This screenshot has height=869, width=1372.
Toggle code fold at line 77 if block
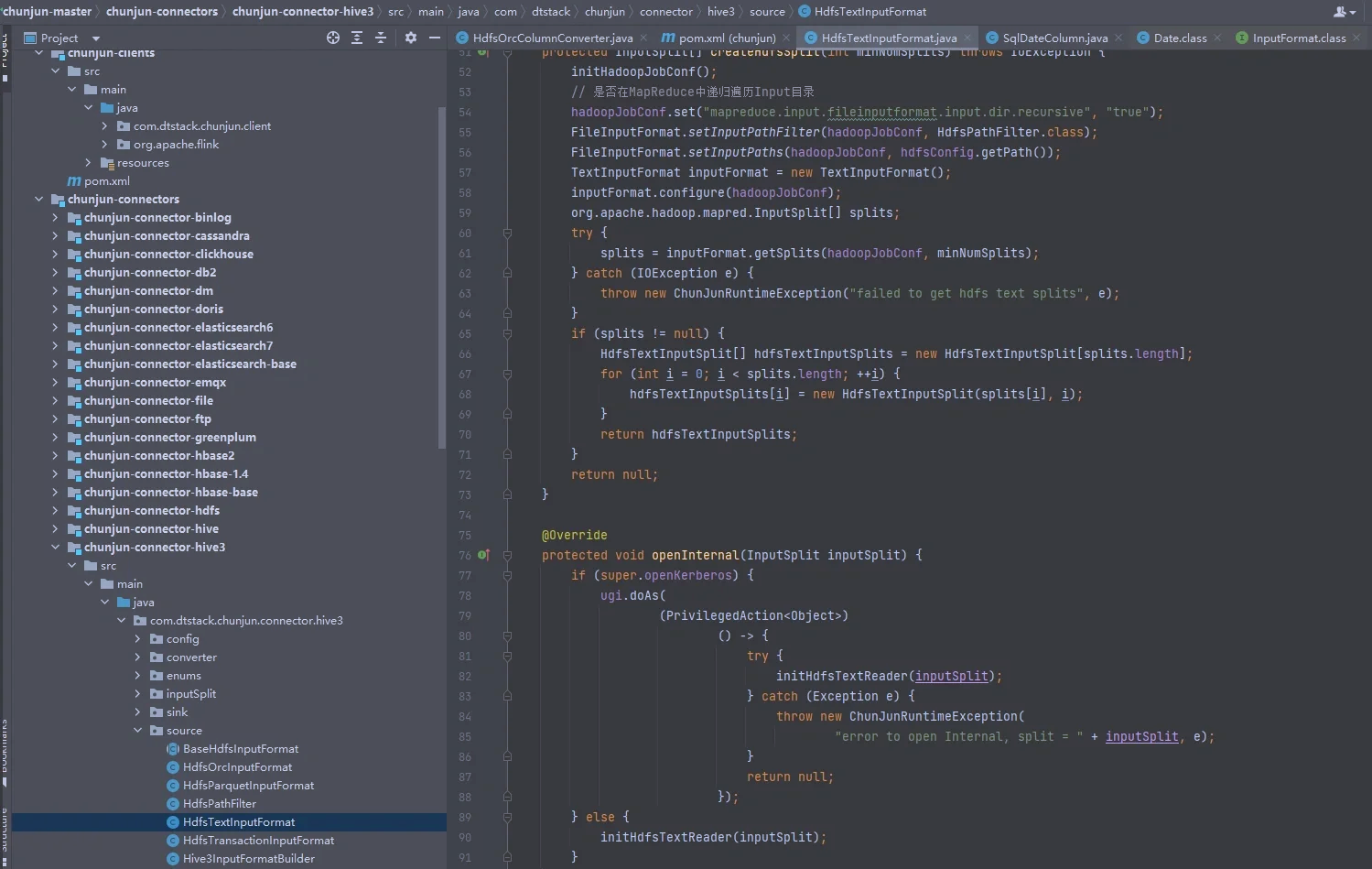[x=507, y=576]
